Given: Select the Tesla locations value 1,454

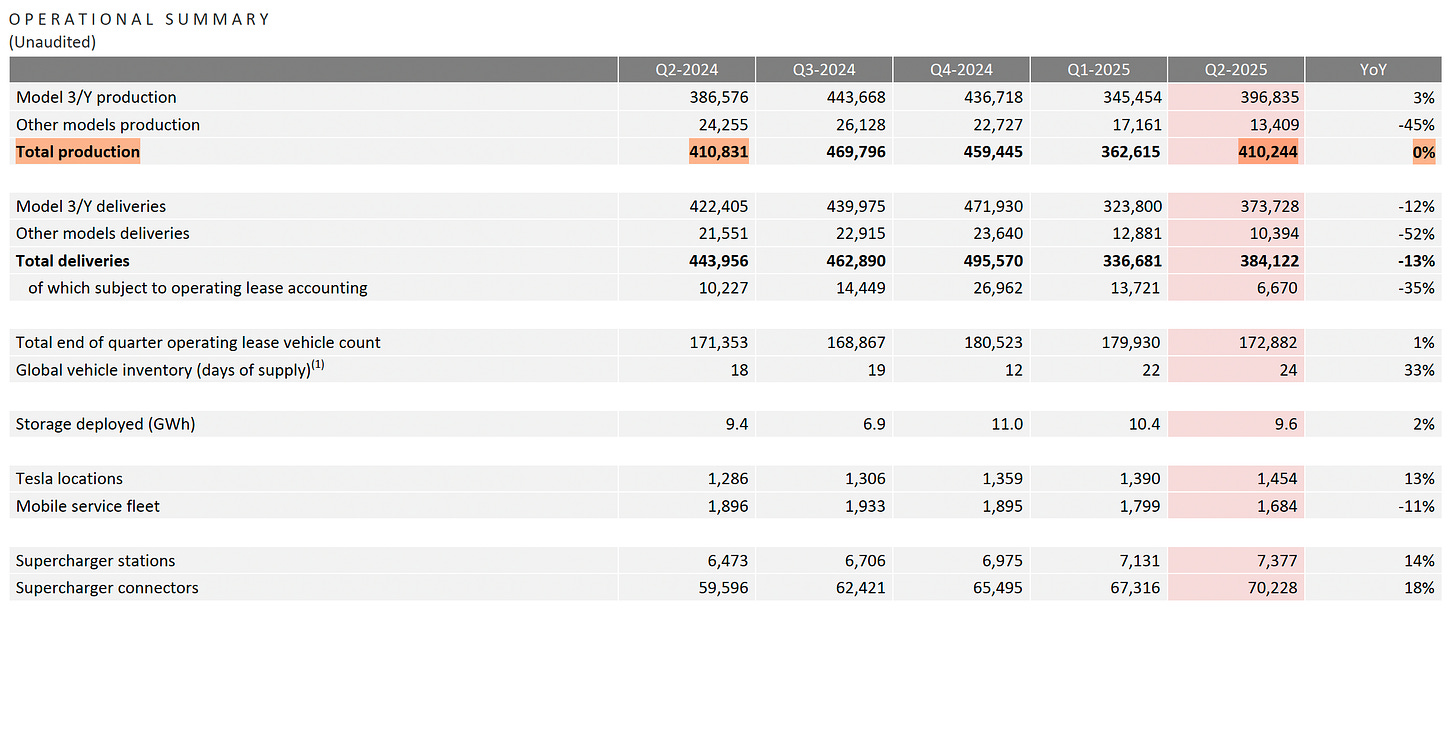Looking at the screenshot, I should coord(1278,478).
